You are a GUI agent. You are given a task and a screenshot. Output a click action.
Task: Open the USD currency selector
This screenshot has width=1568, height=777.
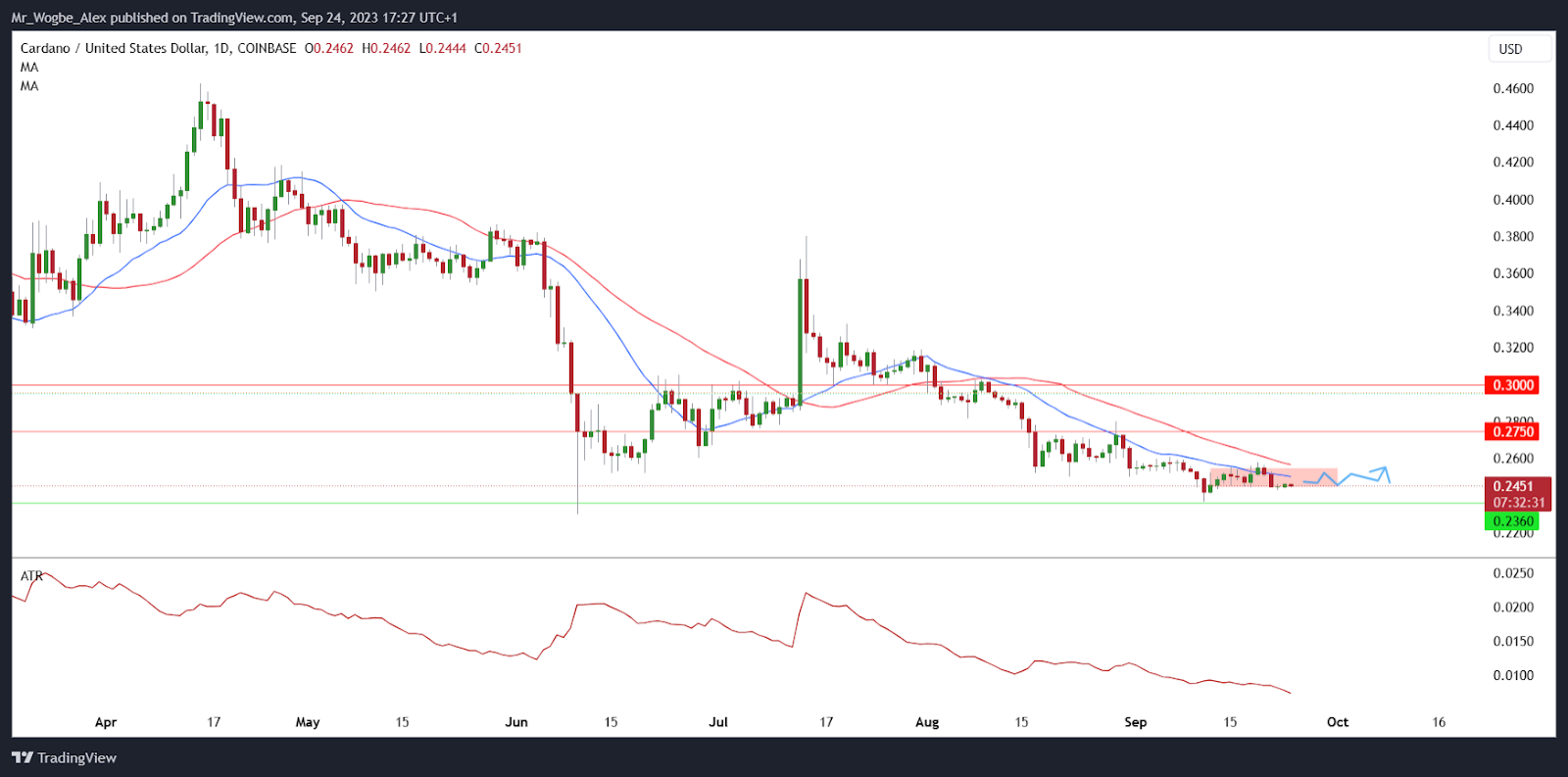(x=1520, y=49)
